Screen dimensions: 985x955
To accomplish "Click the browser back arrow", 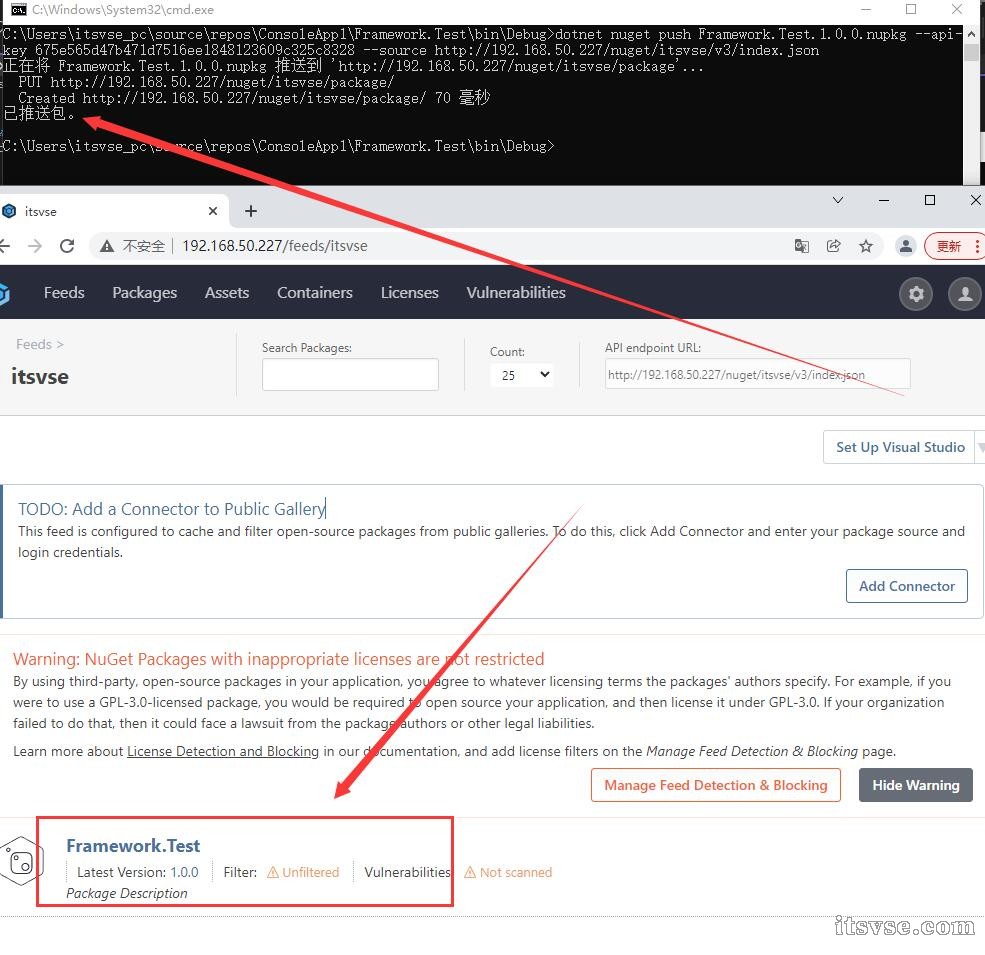I will pyautogui.click(x=5, y=246).
